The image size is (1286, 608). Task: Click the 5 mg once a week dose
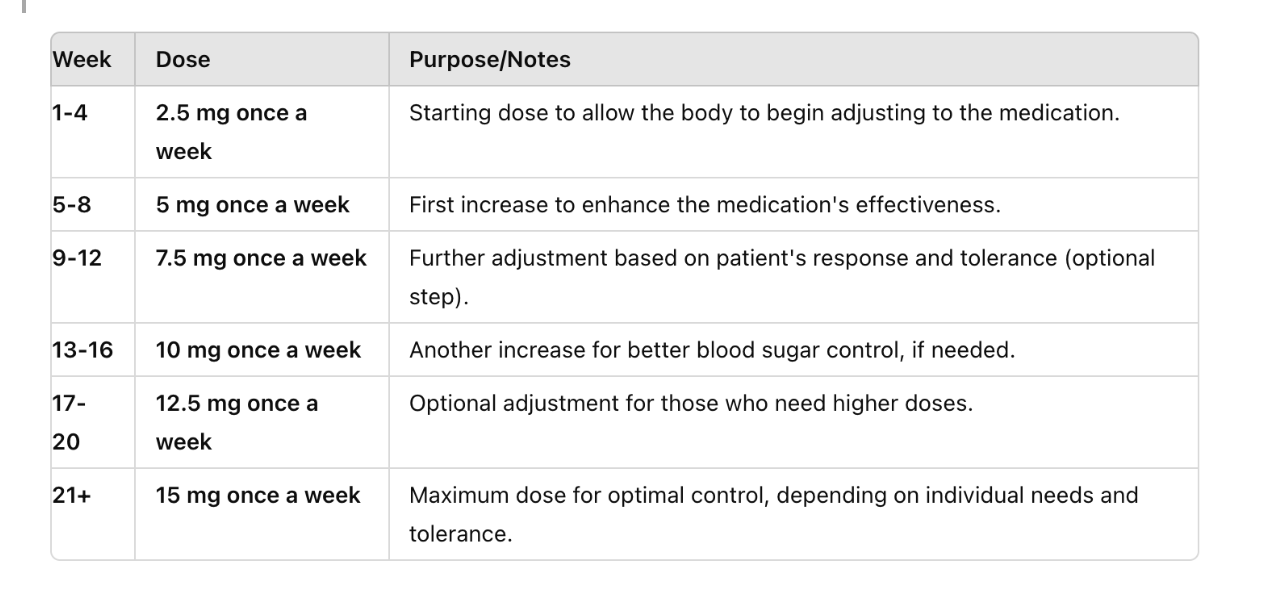click(x=253, y=205)
